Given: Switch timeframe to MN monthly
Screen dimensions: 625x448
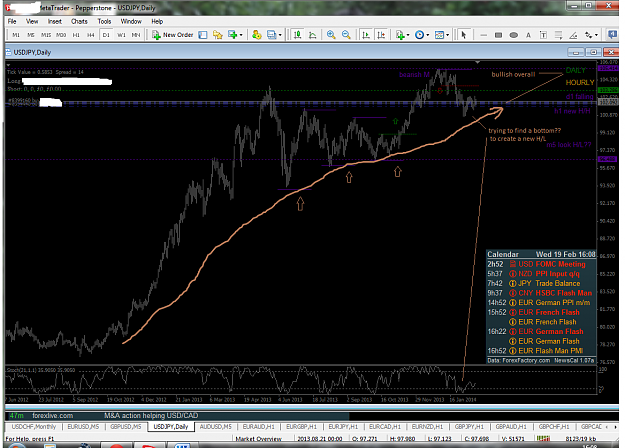Looking at the screenshot, I should click(136, 35).
